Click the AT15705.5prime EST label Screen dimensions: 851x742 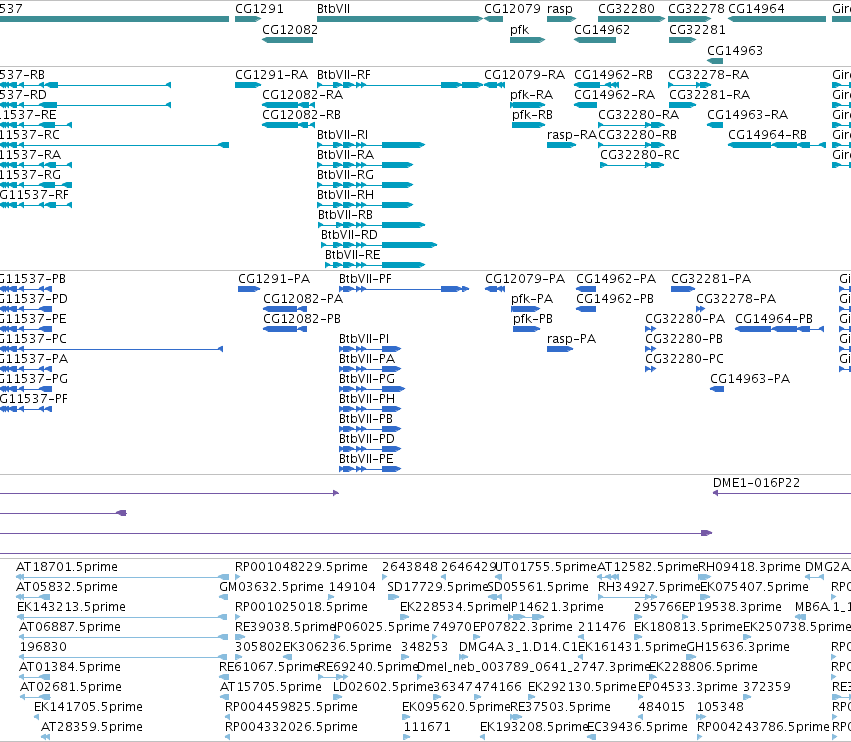click(270, 687)
